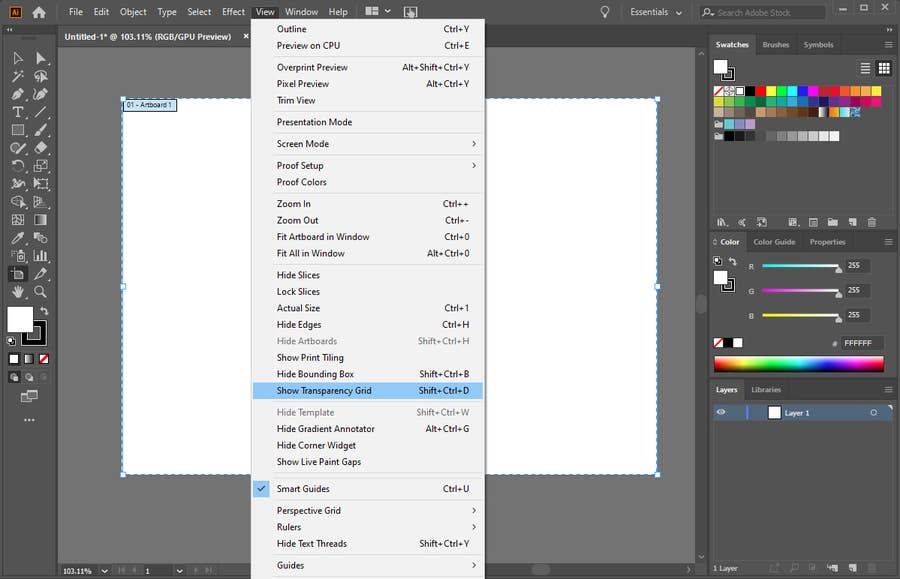Switch to the Color Guide tab
The height and width of the screenshot is (579, 900).
(x=774, y=241)
